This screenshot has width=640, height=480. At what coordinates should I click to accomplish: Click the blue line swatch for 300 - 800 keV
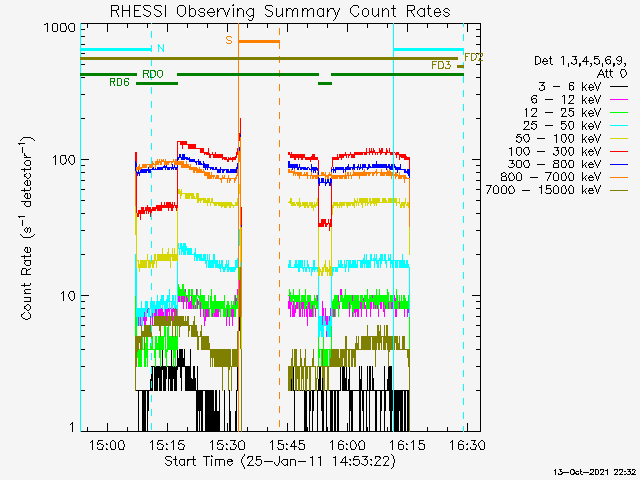click(619, 164)
